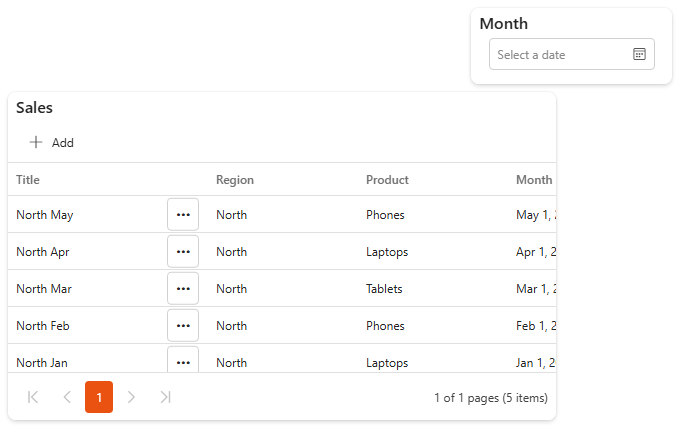Image resolution: width=679 pixels, height=428 pixels.
Task: Select the North Jan title cell
Action: (42, 363)
